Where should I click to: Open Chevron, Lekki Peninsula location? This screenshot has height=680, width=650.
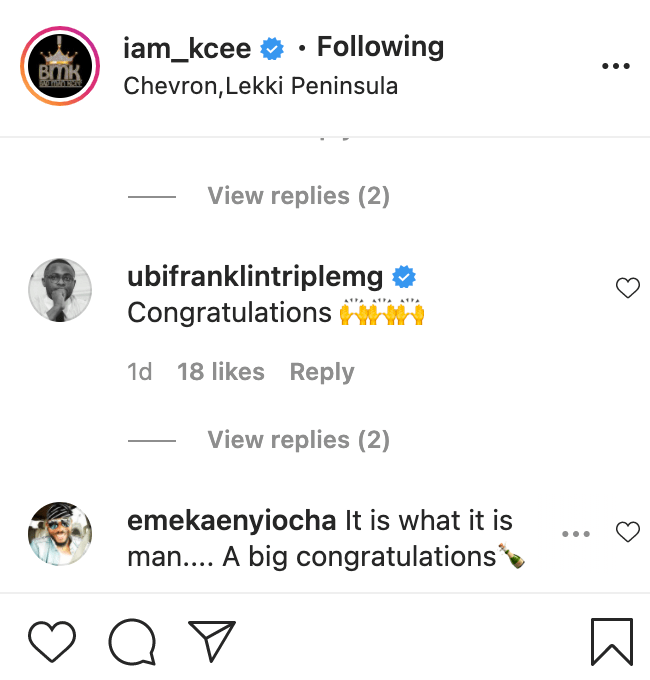[x=260, y=86]
